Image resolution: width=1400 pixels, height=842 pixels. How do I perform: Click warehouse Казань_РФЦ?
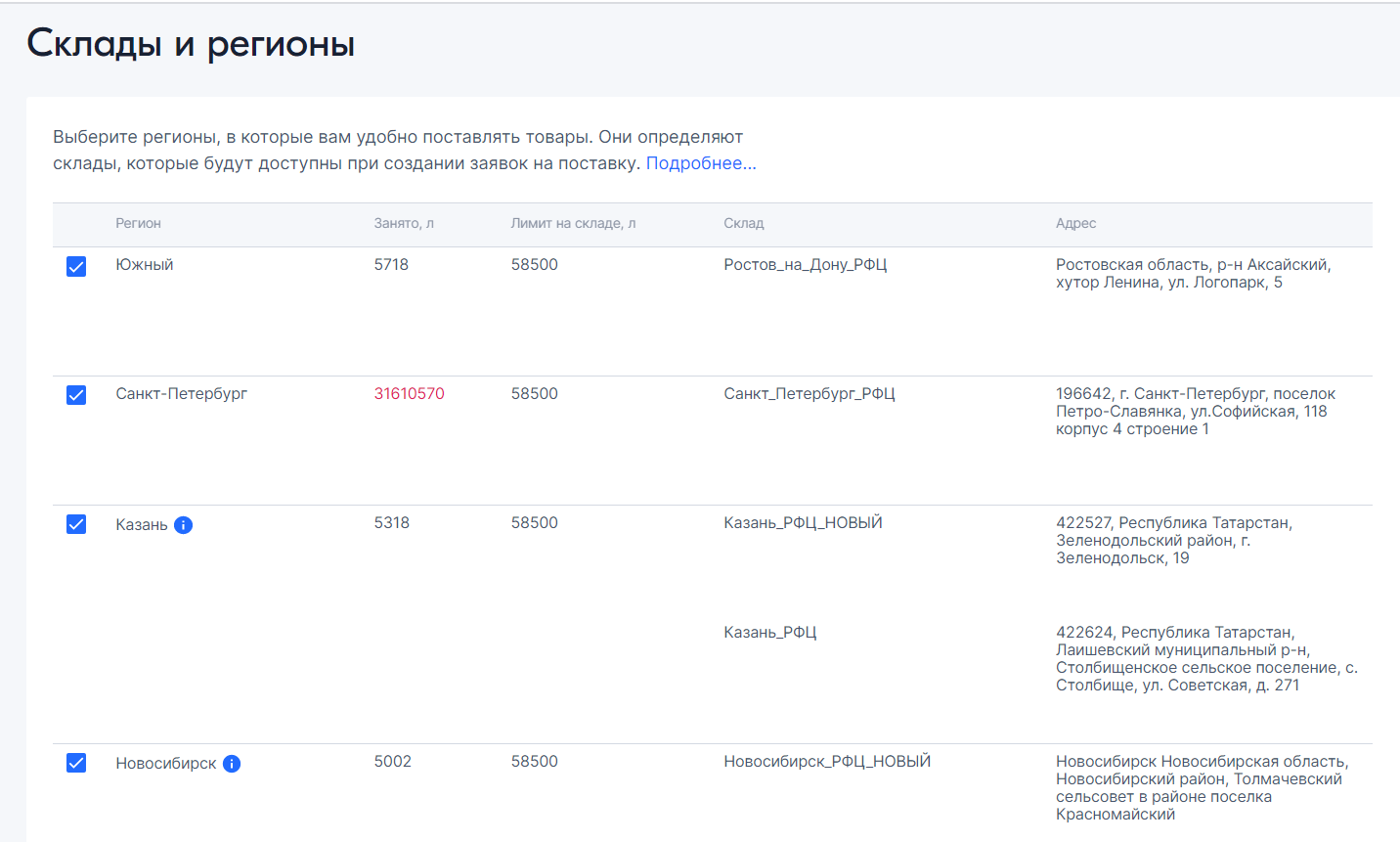pyautogui.click(x=770, y=633)
